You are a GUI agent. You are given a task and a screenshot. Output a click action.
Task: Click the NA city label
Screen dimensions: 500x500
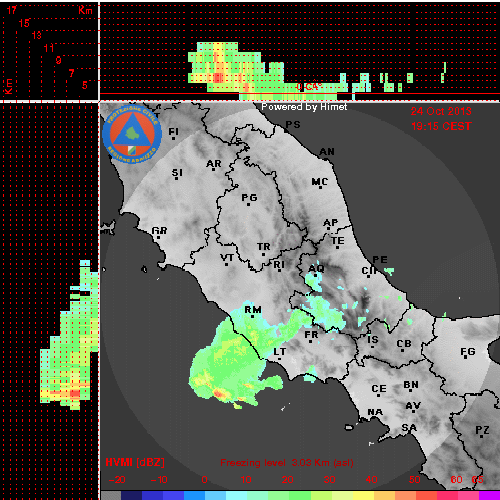(375, 412)
